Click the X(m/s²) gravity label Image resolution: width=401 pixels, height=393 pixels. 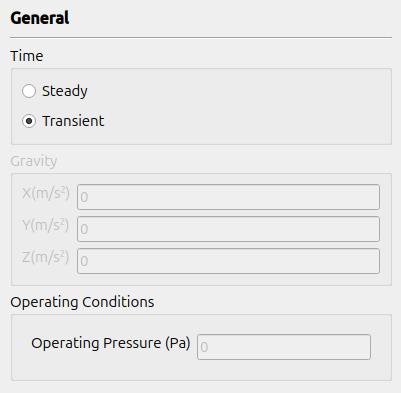46,193
